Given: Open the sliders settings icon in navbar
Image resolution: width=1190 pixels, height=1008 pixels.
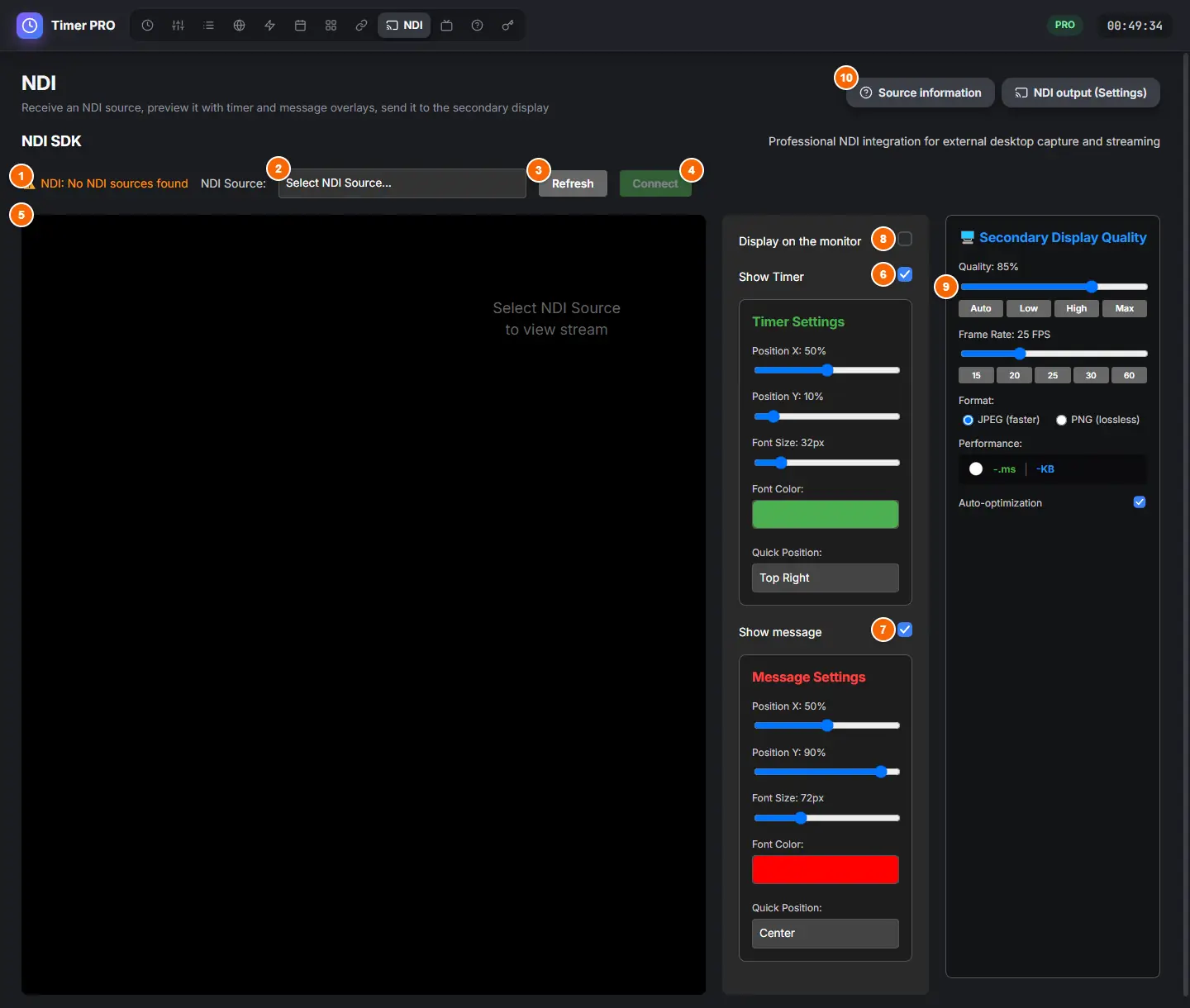Looking at the screenshot, I should click(178, 26).
